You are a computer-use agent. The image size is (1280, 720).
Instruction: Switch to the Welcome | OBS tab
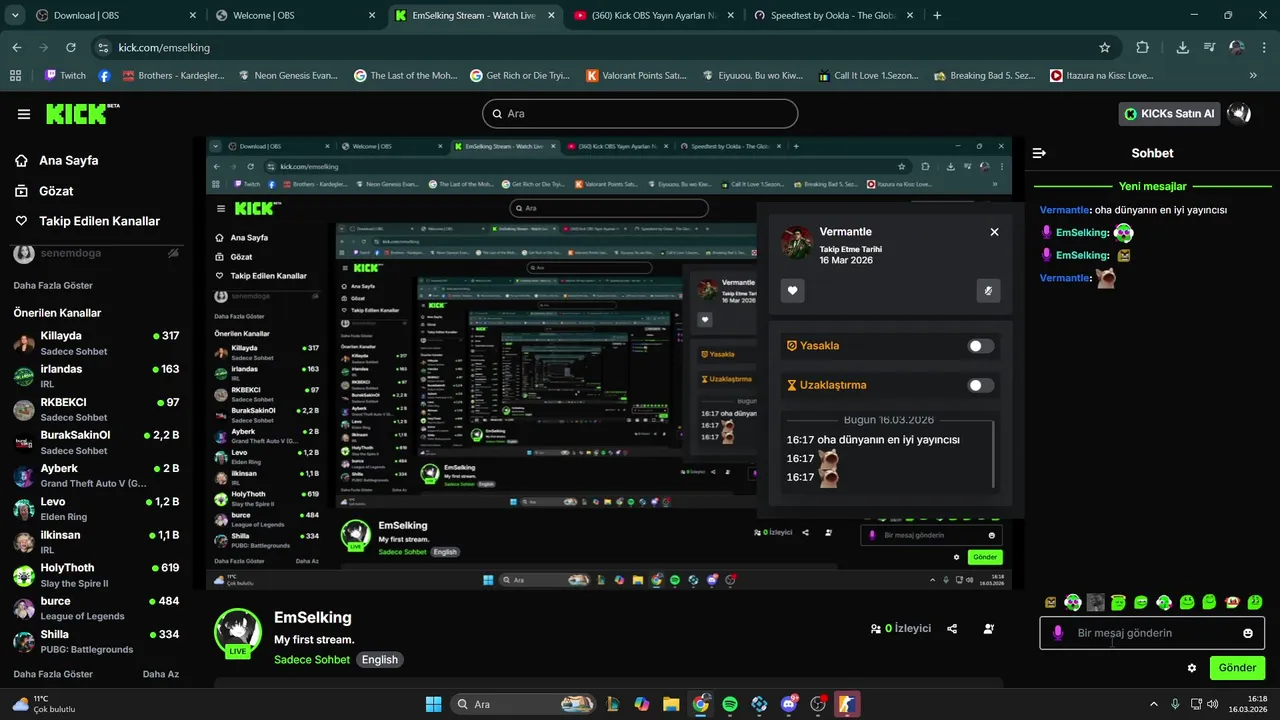(x=293, y=15)
